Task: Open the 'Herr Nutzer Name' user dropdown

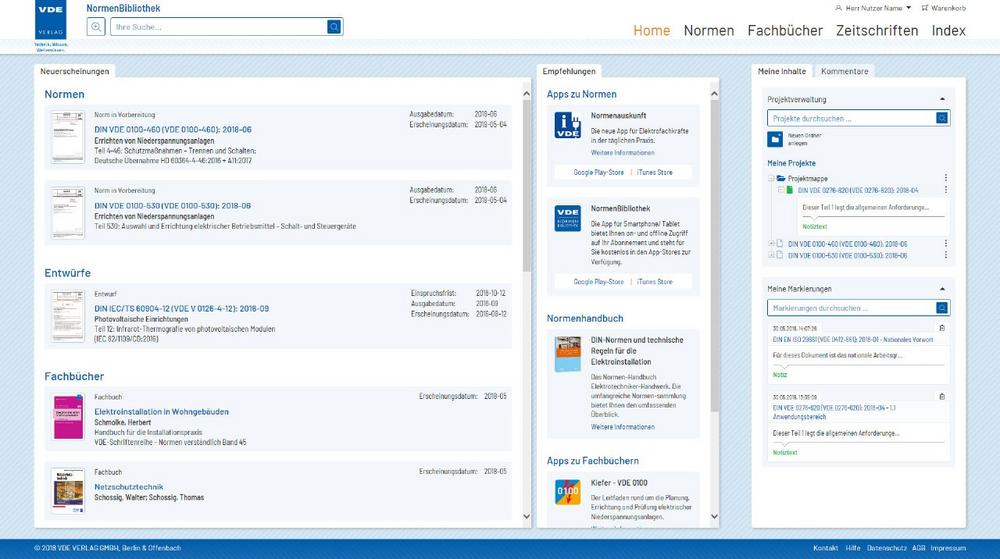Action: tap(872, 8)
